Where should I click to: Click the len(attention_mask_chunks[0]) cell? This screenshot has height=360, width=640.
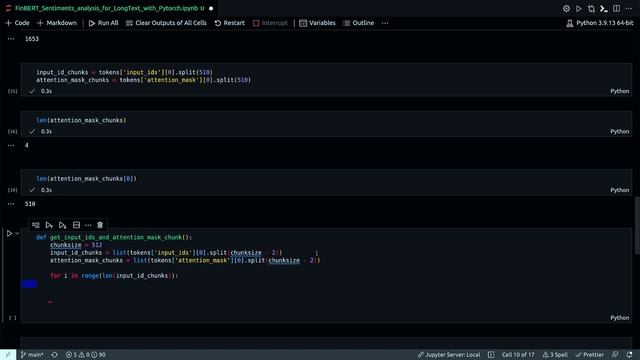click(326, 182)
